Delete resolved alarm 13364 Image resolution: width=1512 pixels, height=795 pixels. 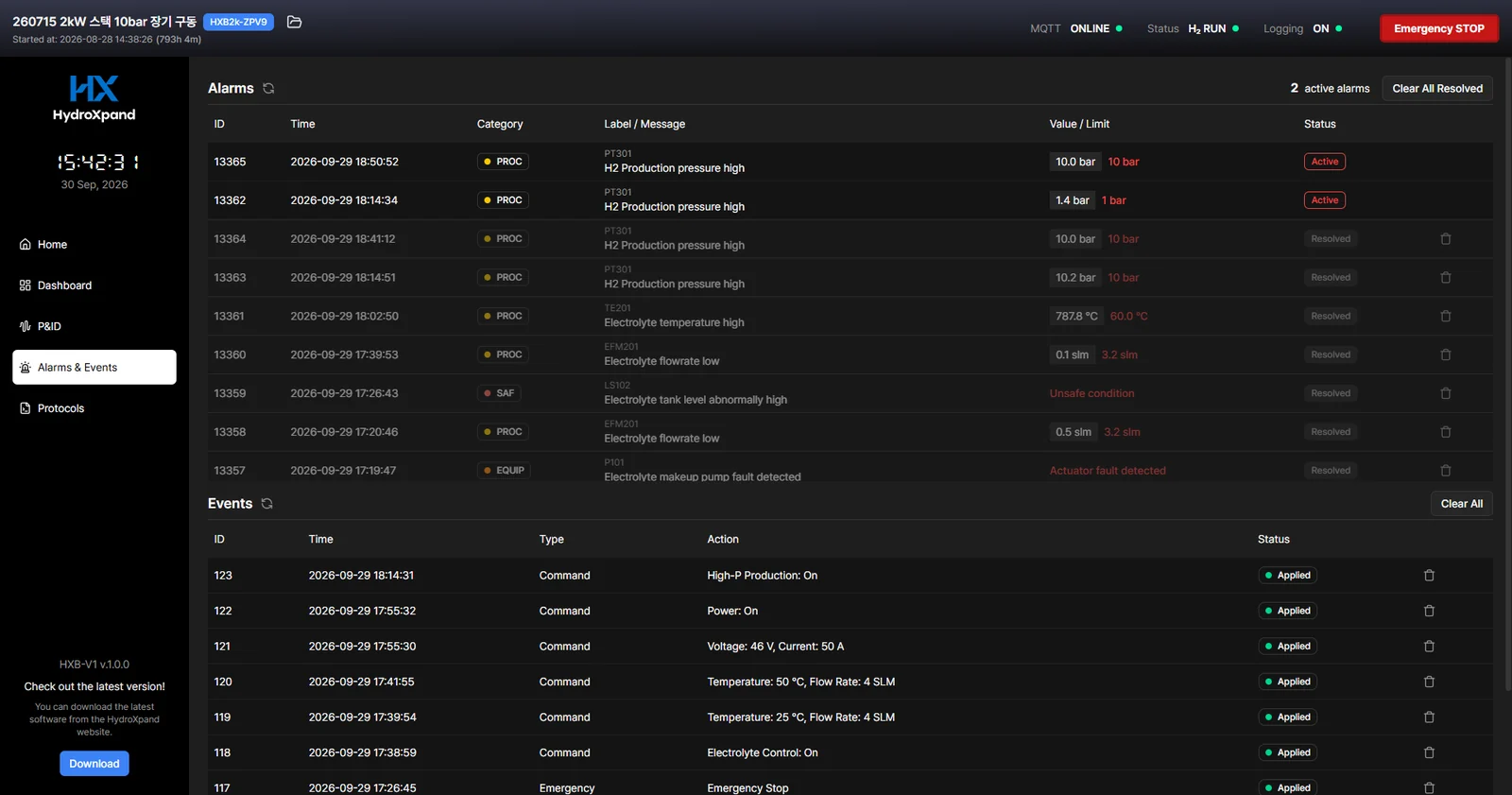tap(1445, 239)
